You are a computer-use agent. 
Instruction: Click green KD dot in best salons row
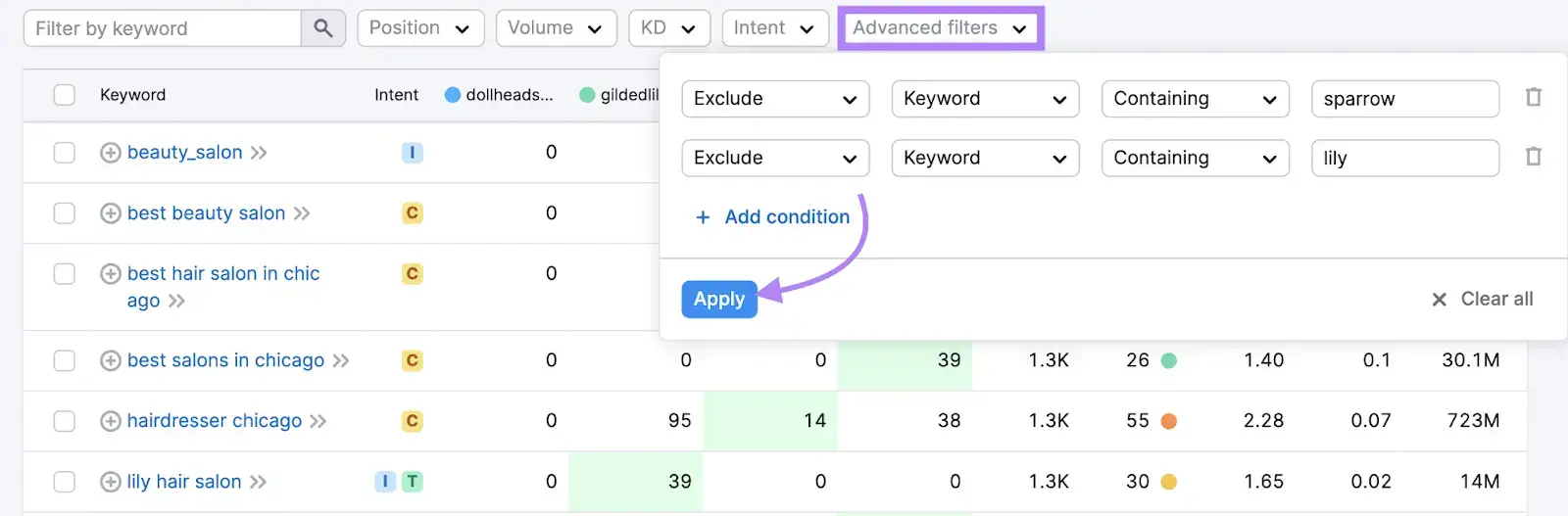1168,361
